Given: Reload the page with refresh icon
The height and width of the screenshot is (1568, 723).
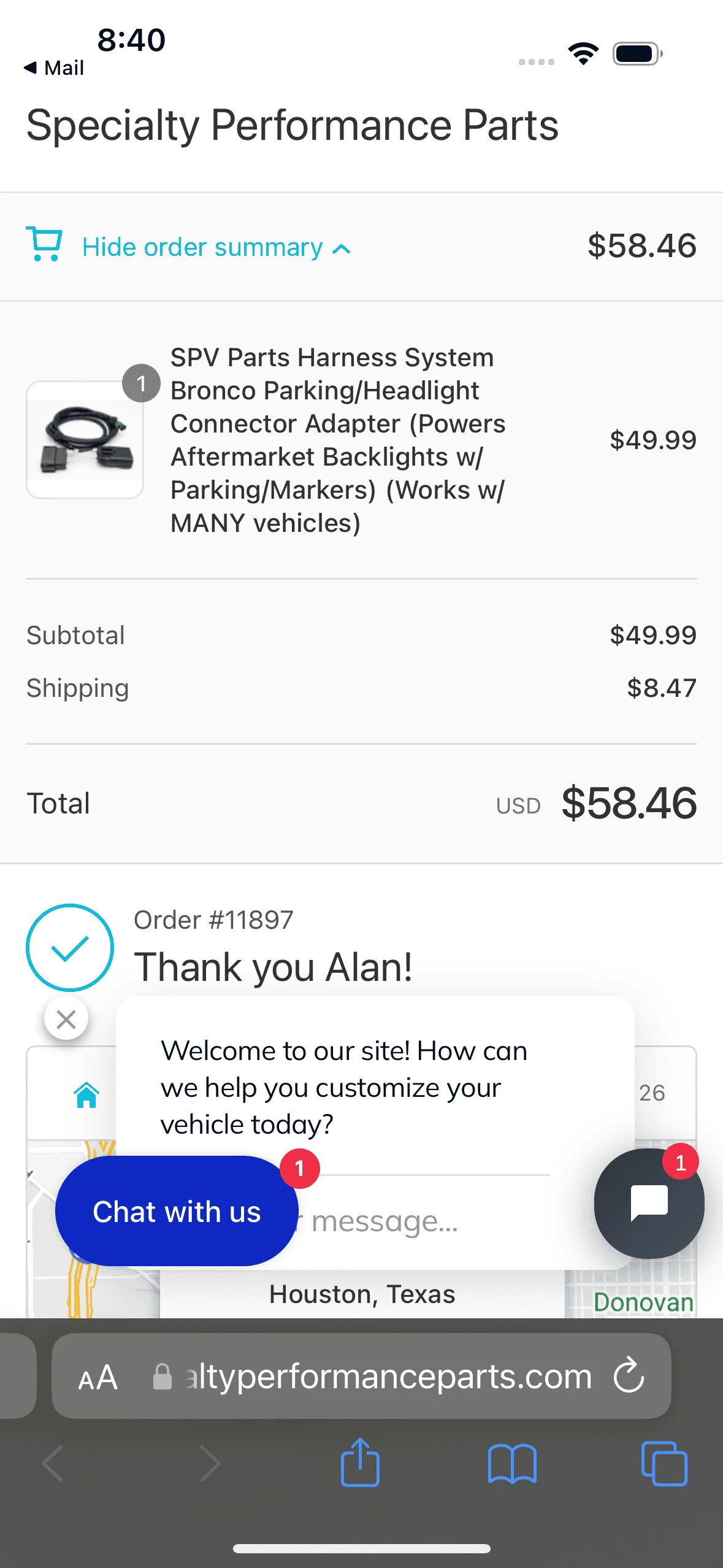Looking at the screenshot, I should [629, 1376].
